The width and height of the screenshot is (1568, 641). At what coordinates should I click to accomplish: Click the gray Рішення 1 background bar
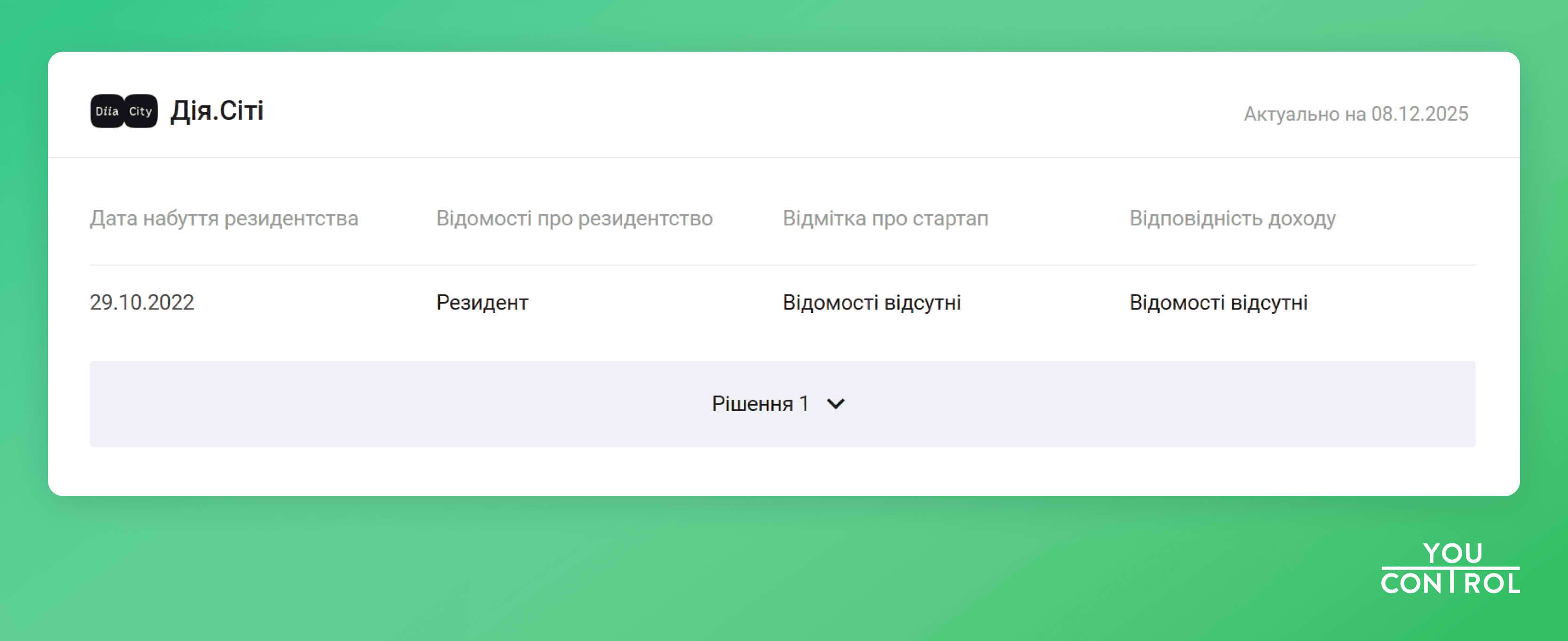pos(426,403)
